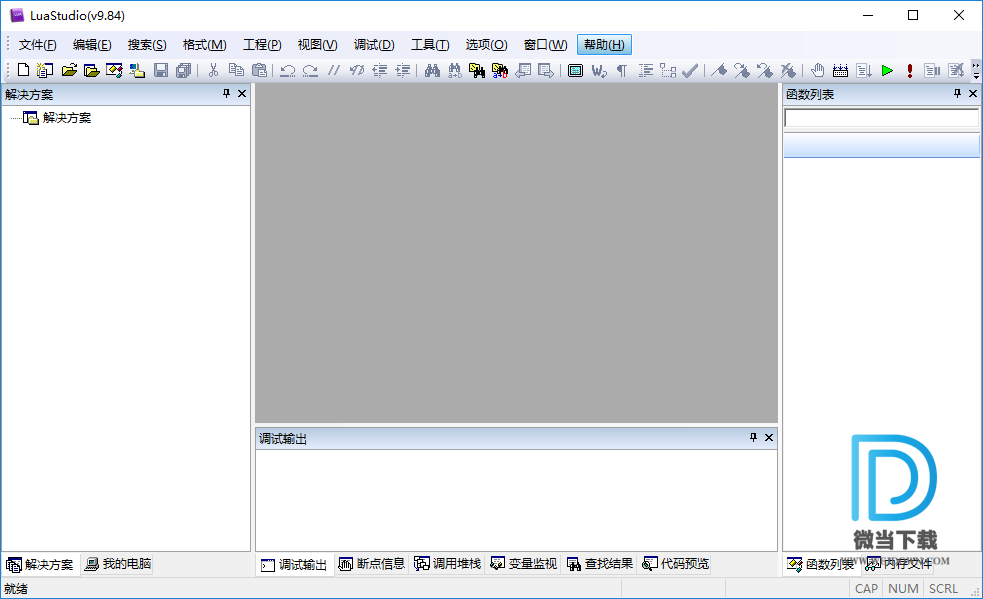
Task: Click the find in files folder-binoculars icon
Action: pos(476,70)
